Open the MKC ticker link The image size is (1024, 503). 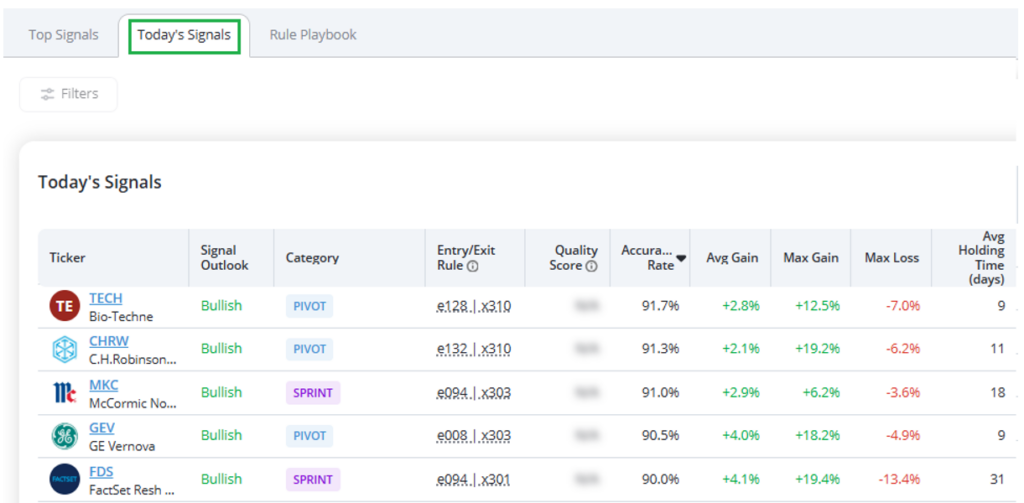coord(103,385)
